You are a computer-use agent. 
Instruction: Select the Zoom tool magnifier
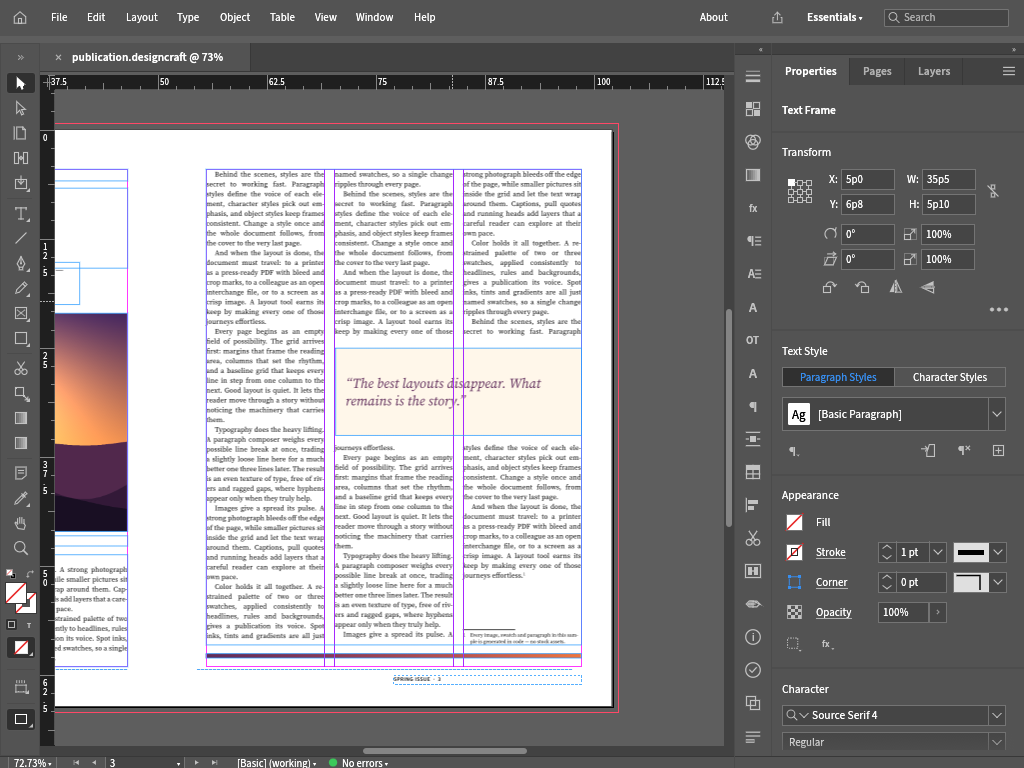tap(20, 548)
